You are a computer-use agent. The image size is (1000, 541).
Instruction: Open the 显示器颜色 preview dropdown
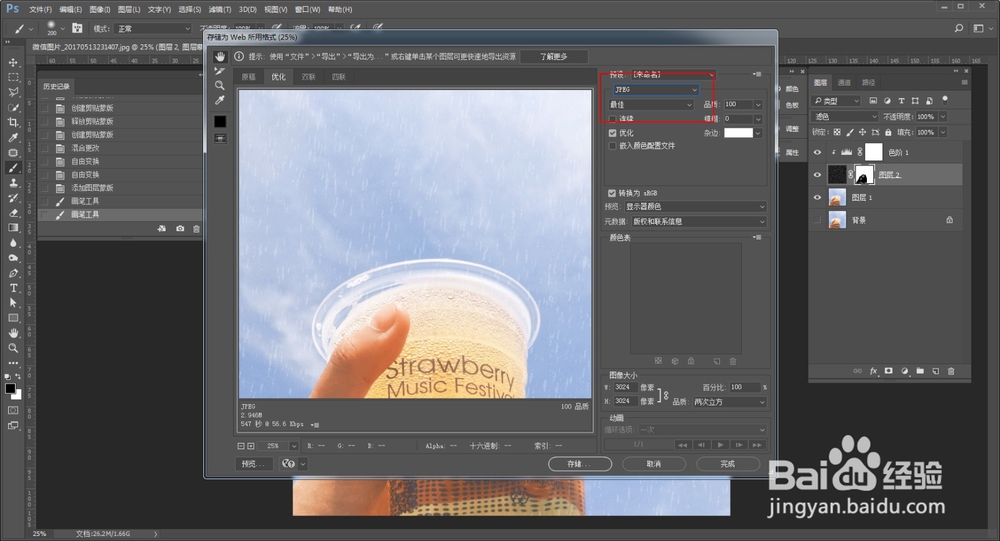[x=695, y=207]
